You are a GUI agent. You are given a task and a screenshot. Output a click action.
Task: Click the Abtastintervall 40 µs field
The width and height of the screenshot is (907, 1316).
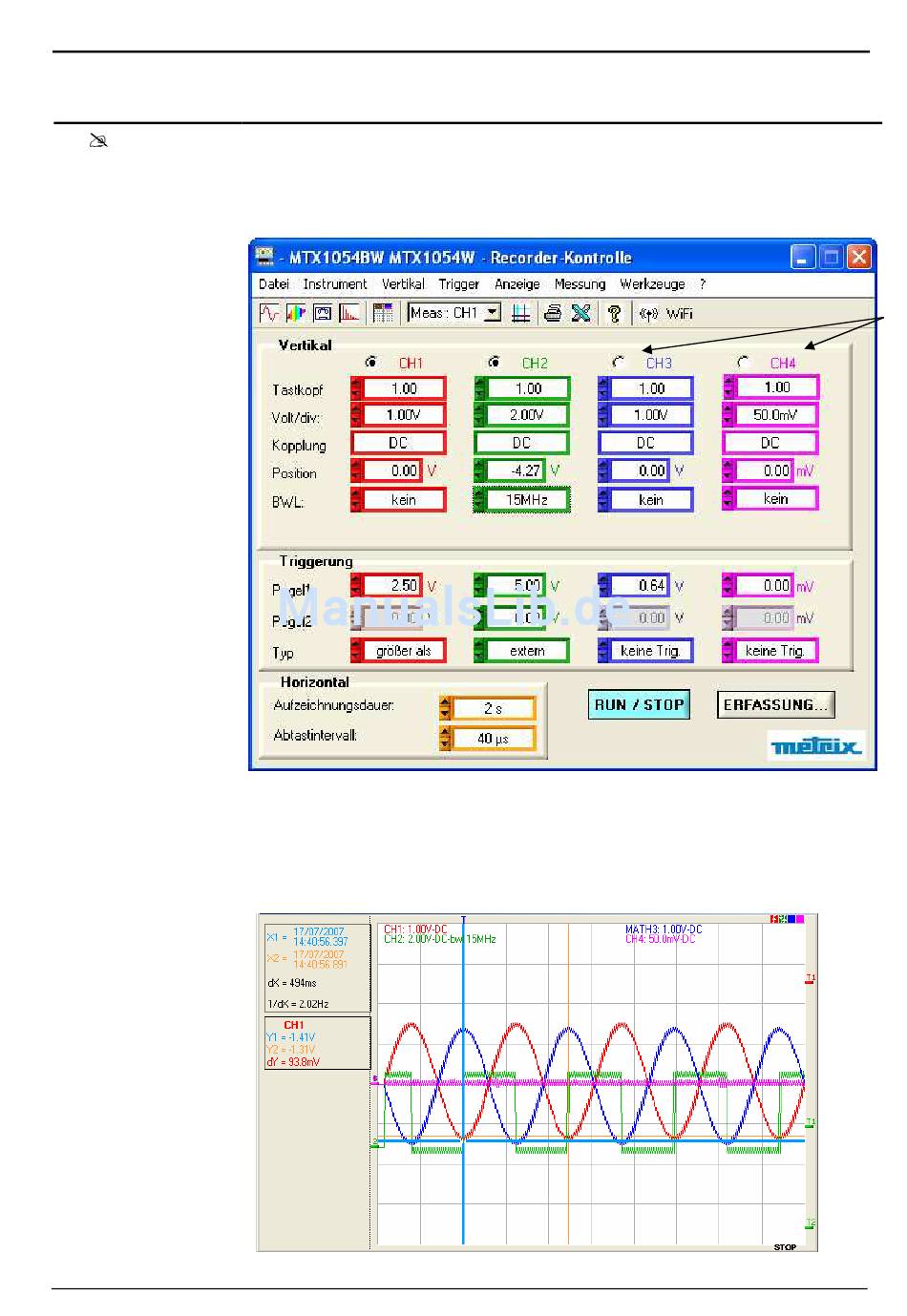(x=494, y=739)
